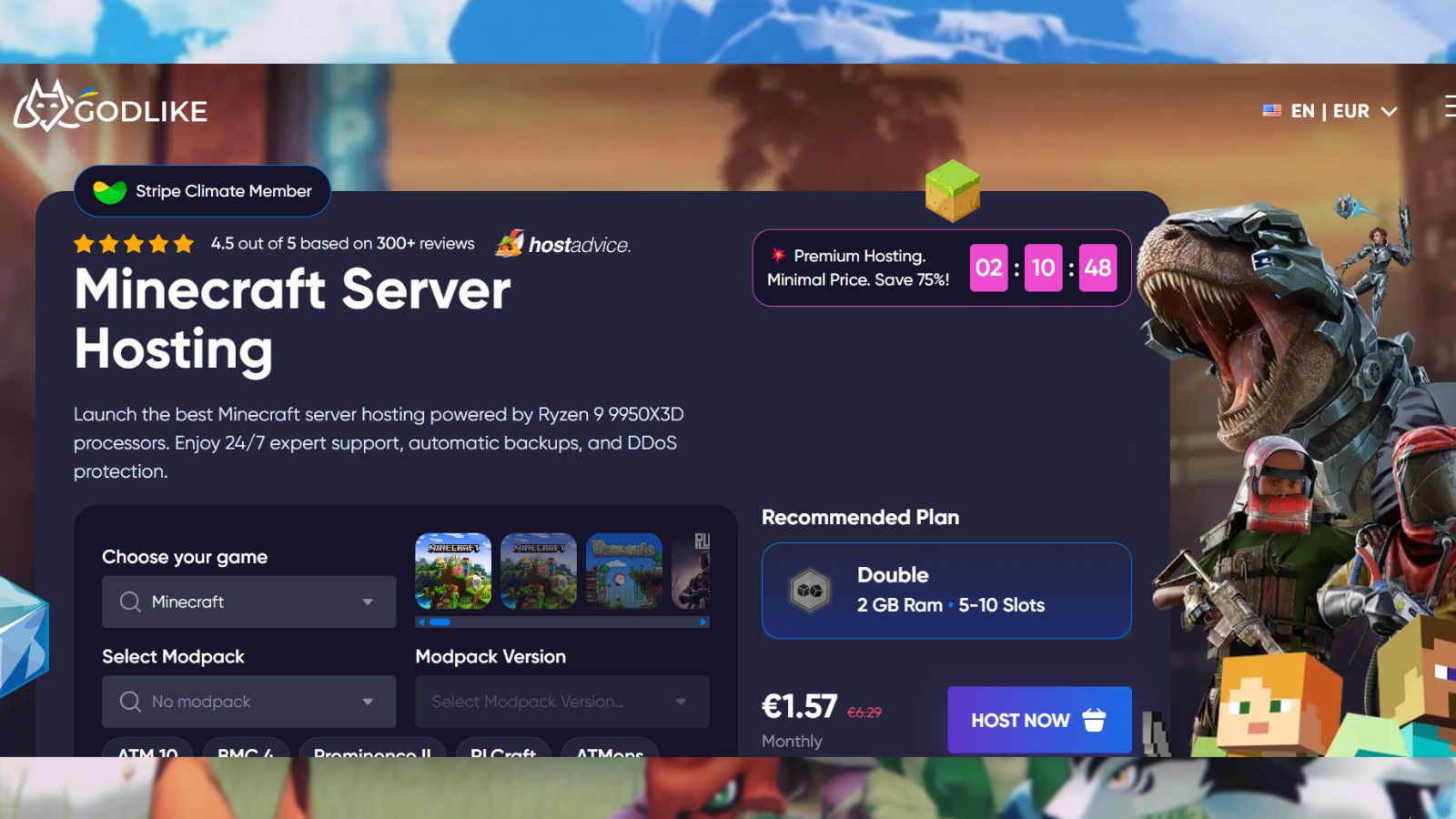
Task: Click the US flag language icon
Action: 1271,111
